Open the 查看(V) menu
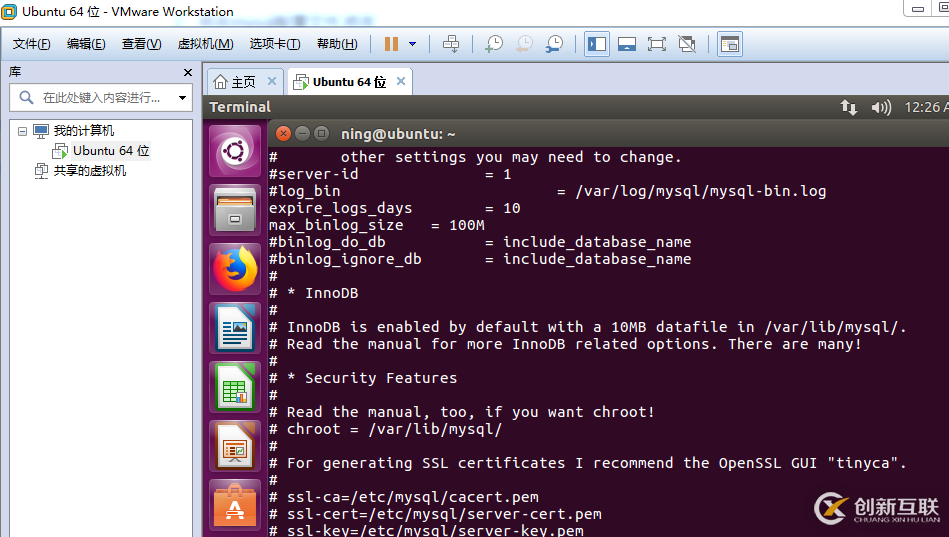Image resolution: width=949 pixels, height=537 pixels. click(x=141, y=44)
